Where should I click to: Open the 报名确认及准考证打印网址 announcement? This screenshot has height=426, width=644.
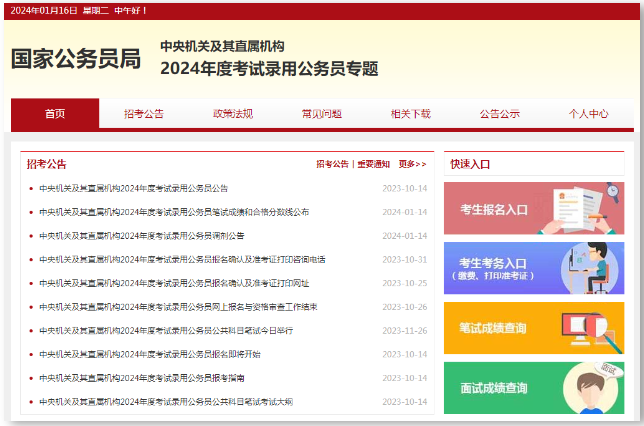[174, 283]
